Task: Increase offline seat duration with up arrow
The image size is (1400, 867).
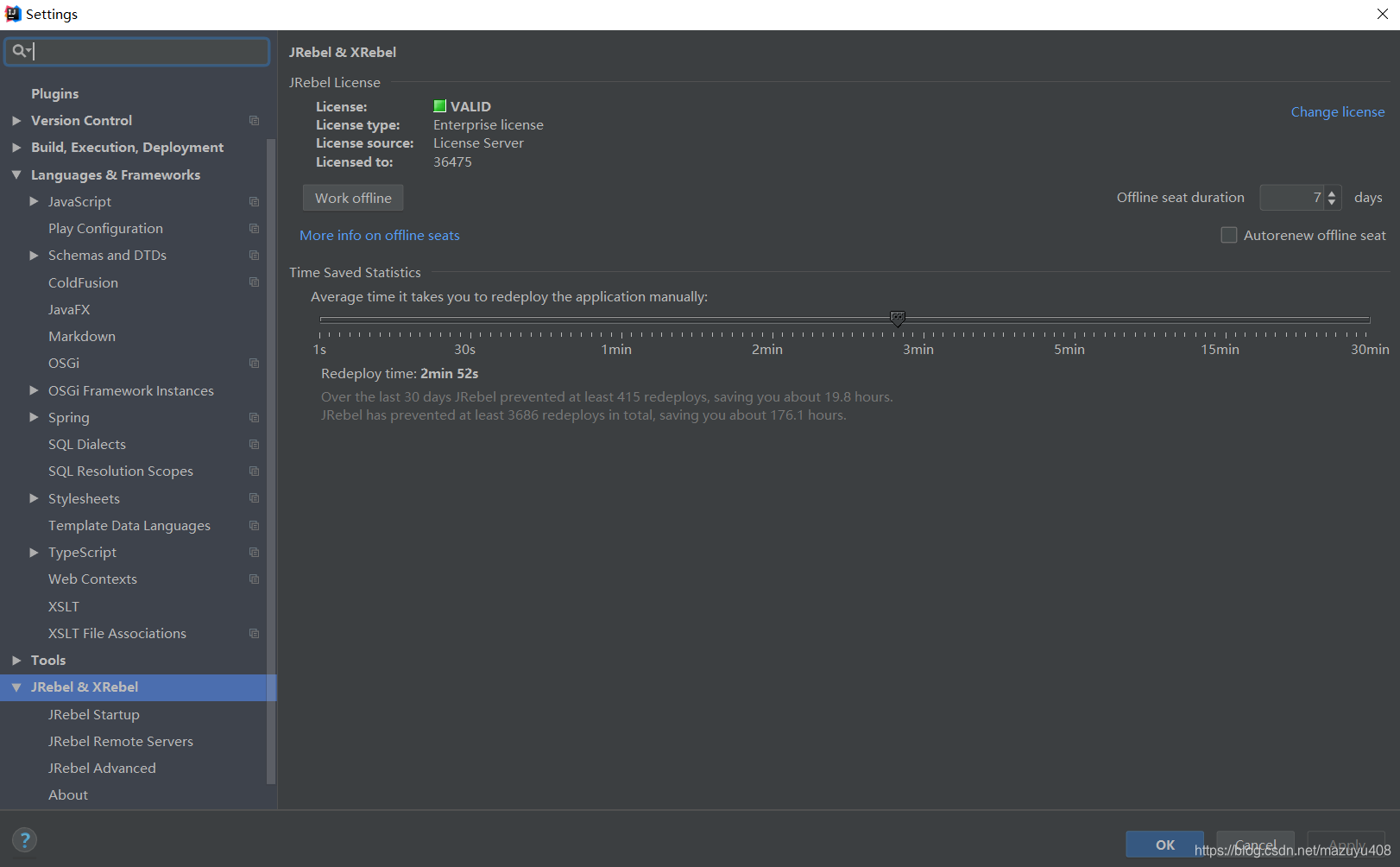Action: (1332, 193)
